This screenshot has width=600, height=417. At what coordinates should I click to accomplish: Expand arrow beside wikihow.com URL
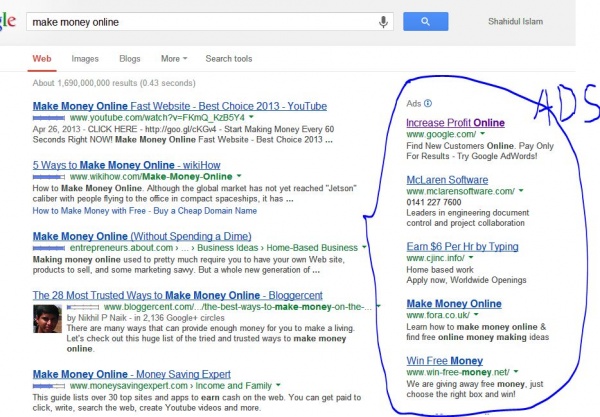pyautogui.click(x=239, y=176)
